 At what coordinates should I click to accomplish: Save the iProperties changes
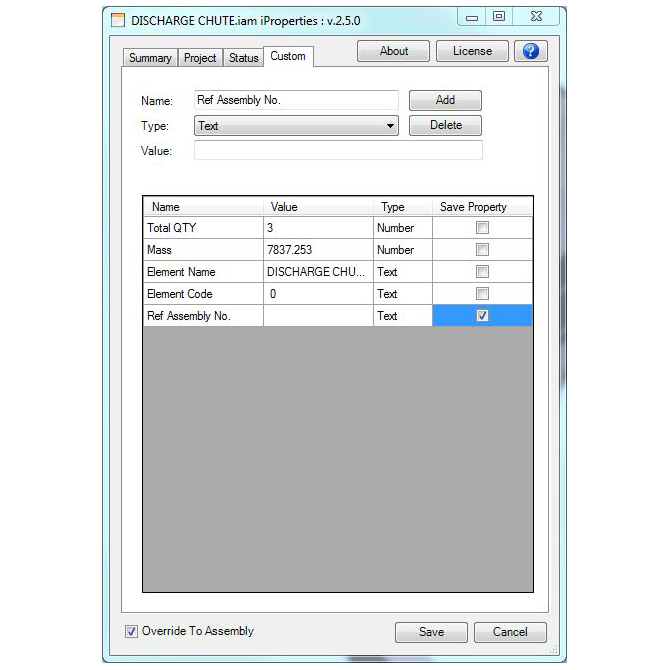pos(431,632)
